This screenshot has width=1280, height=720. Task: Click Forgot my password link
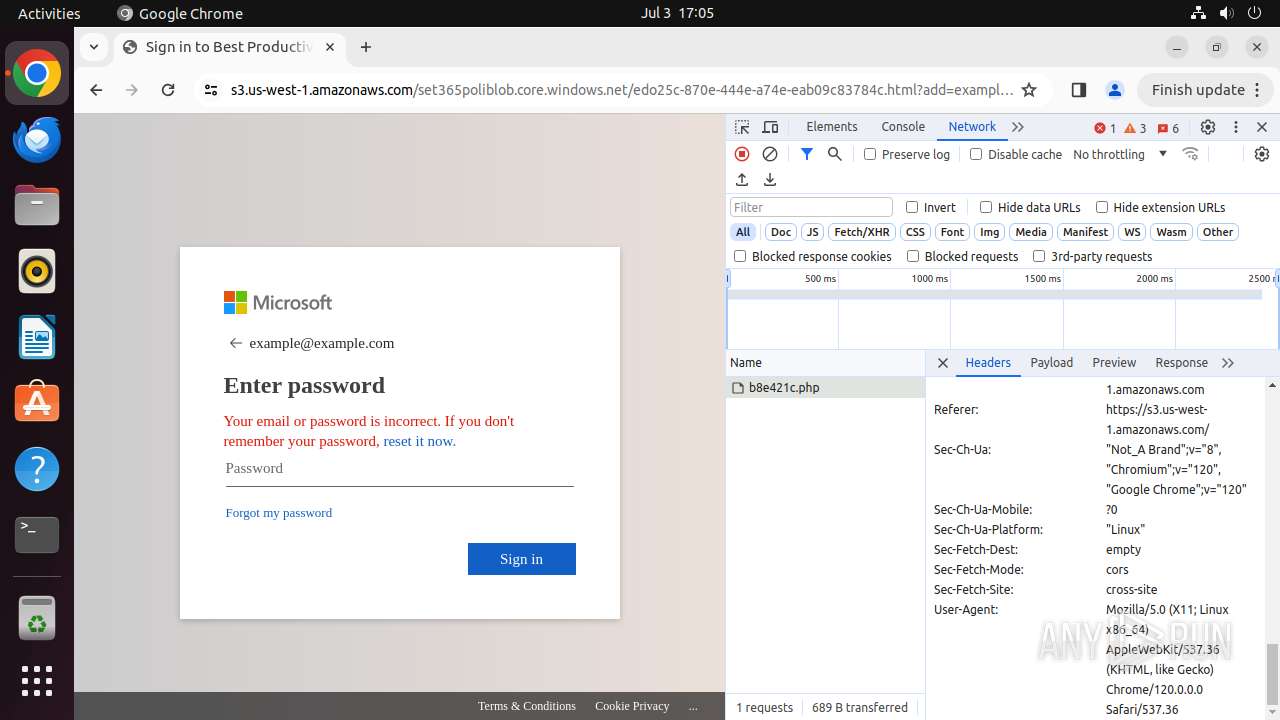[279, 513]
